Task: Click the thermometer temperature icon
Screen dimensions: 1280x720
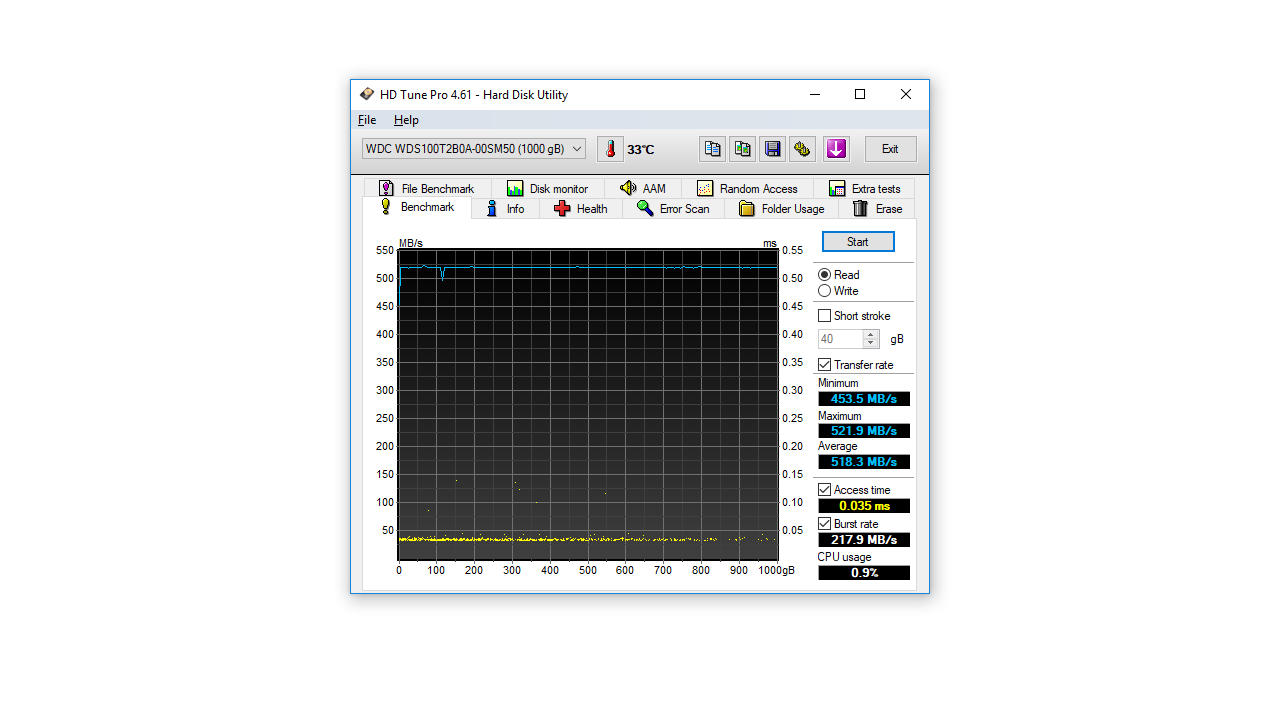Action: click(610, 149)
